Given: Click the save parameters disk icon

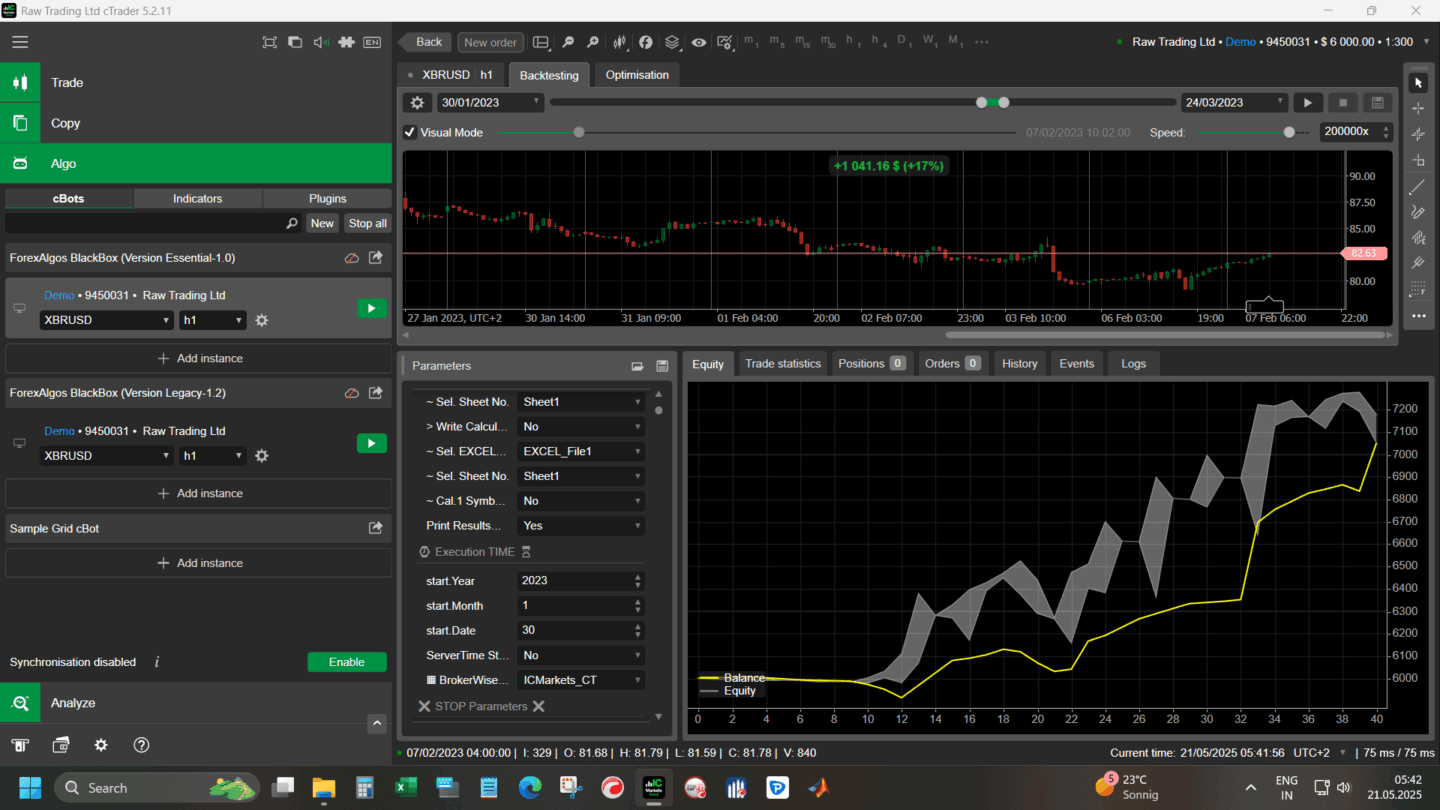Looking at the screenshot, I should pyautogui.click(x=662, y=366).
